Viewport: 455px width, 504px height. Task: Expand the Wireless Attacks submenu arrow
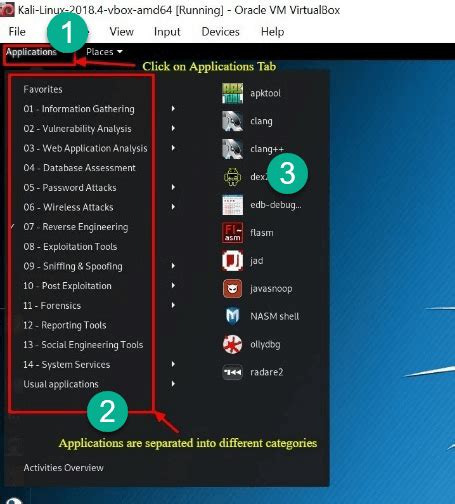click(173, 207)
